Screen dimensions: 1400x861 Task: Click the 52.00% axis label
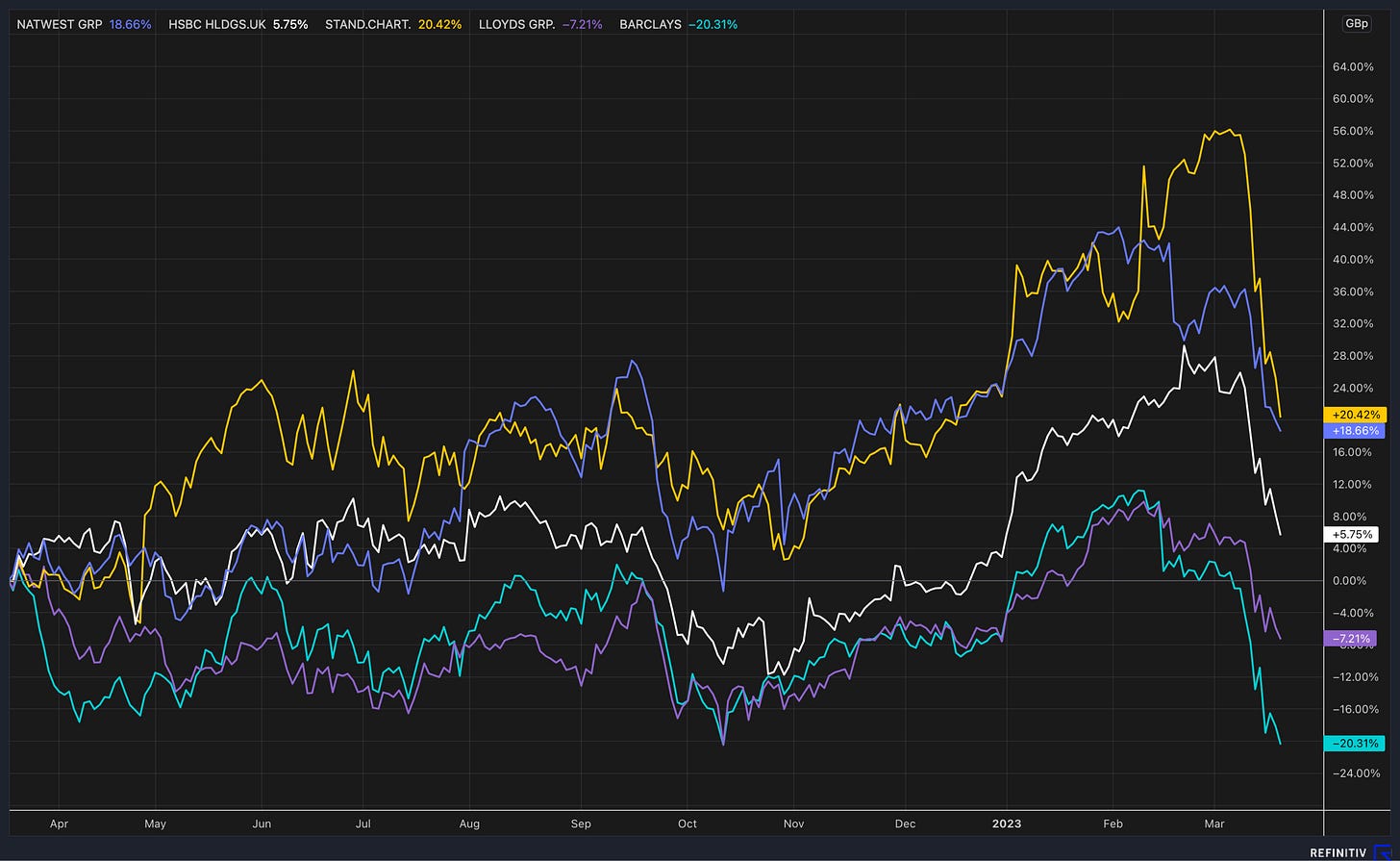coord(1353,164)
